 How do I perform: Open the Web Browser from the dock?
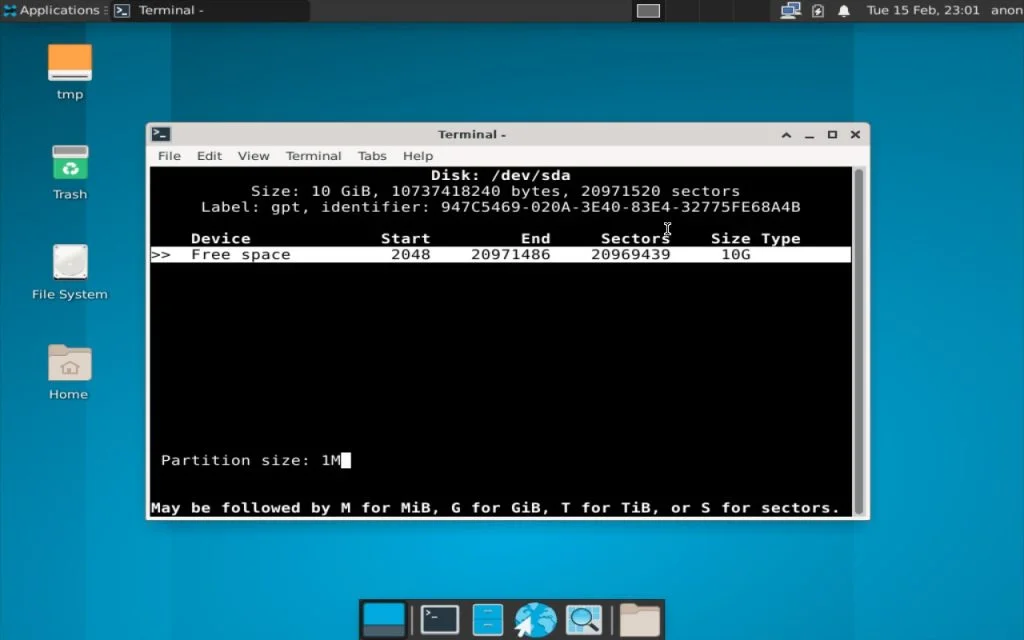point(535,618)
